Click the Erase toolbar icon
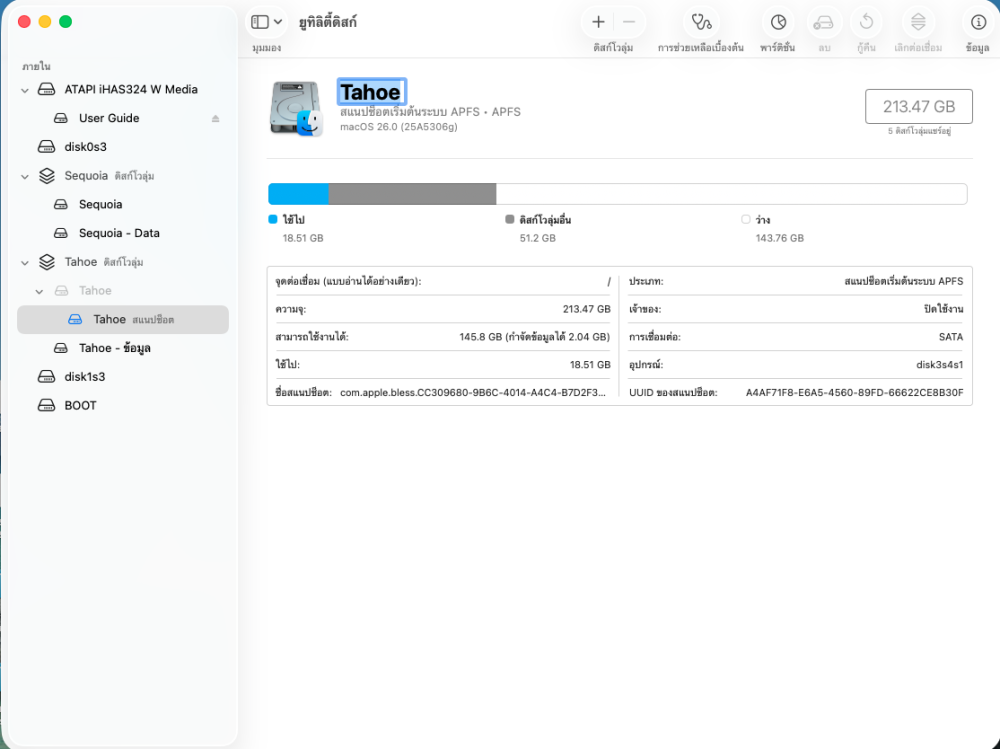 point(823,22)
